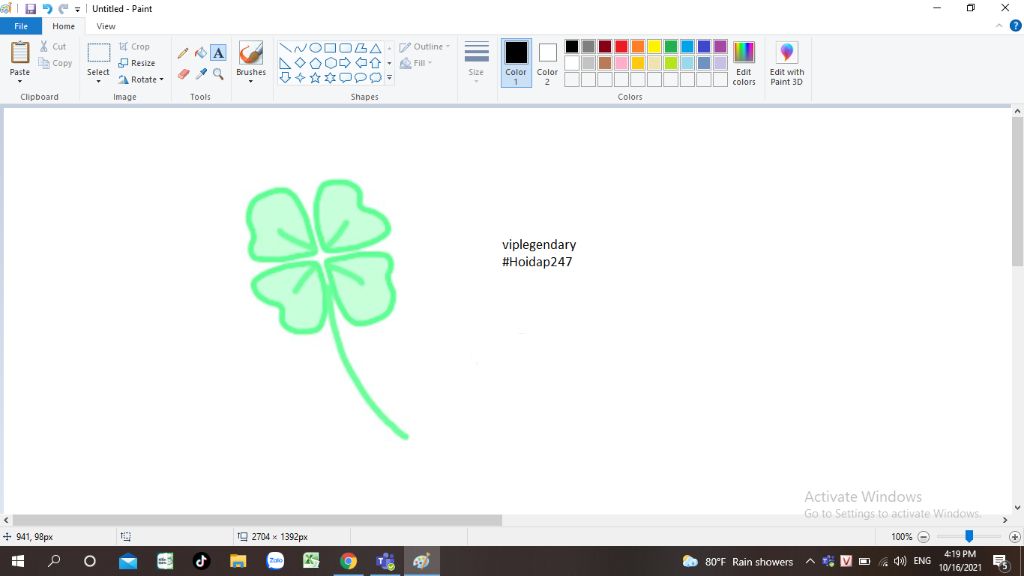Pick the green color swatch
Screen dimensions: 1024x576
coord(671,46)
